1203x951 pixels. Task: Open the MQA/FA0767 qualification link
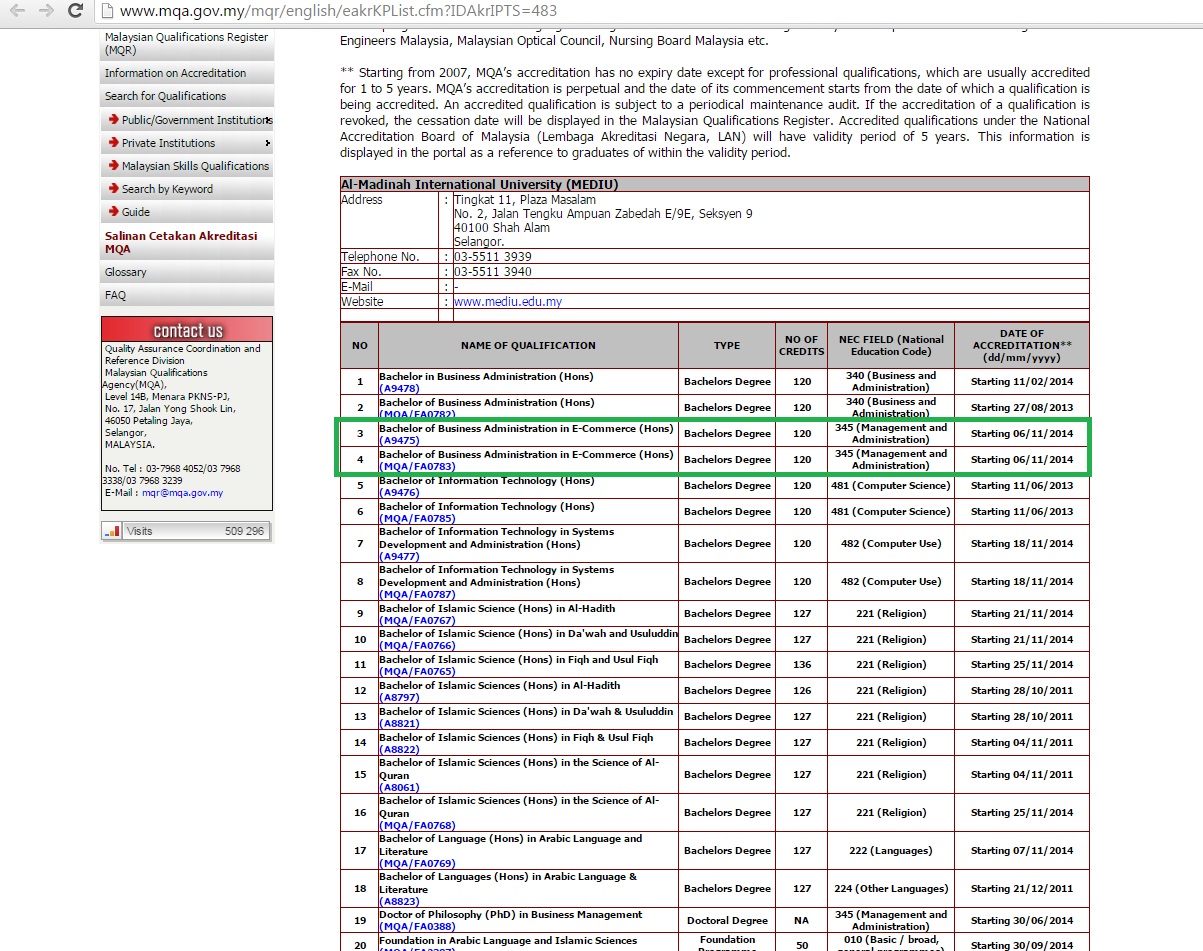pos(417,620)
